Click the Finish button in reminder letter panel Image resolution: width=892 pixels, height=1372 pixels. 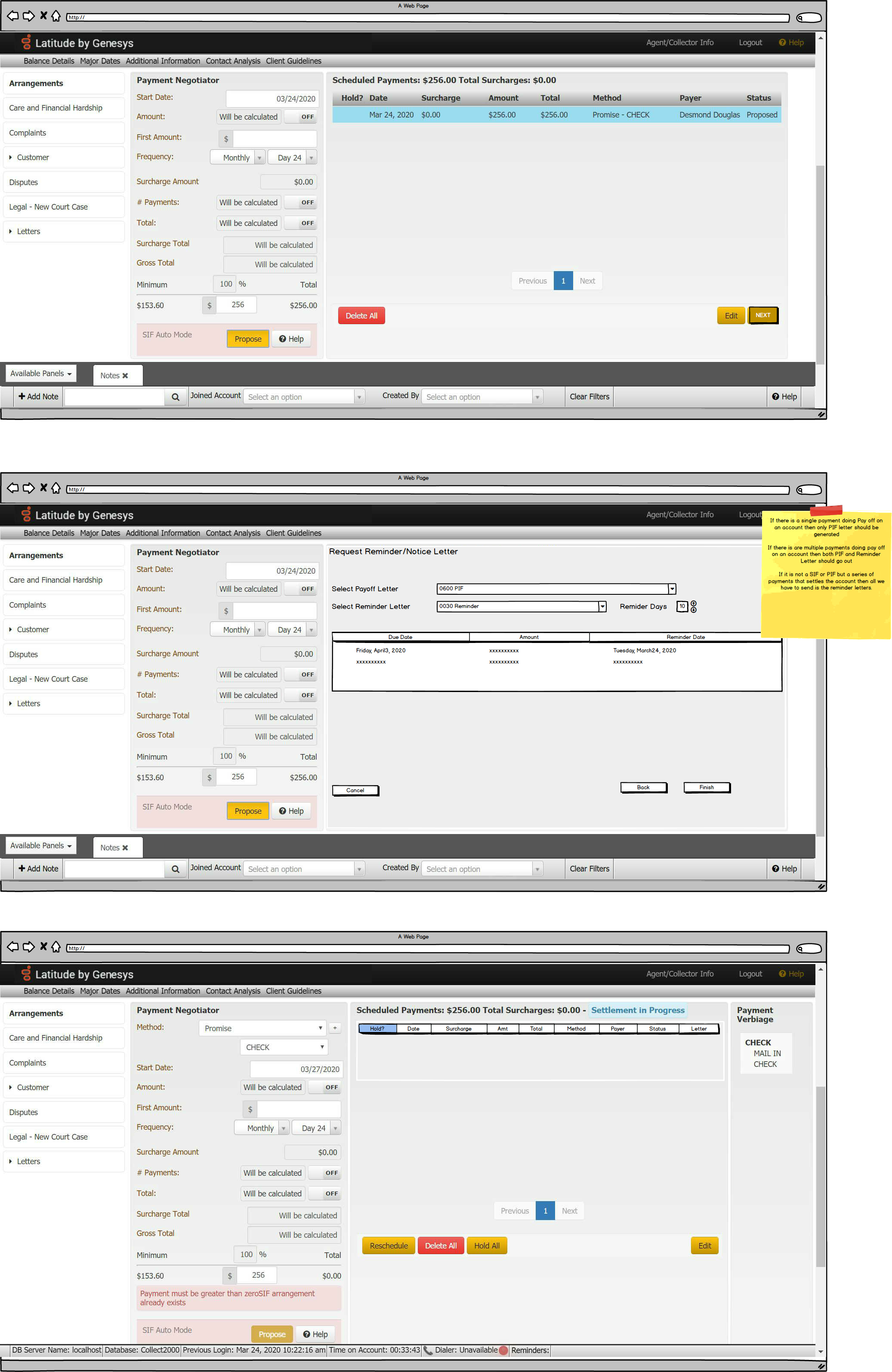tap(707, 787)
